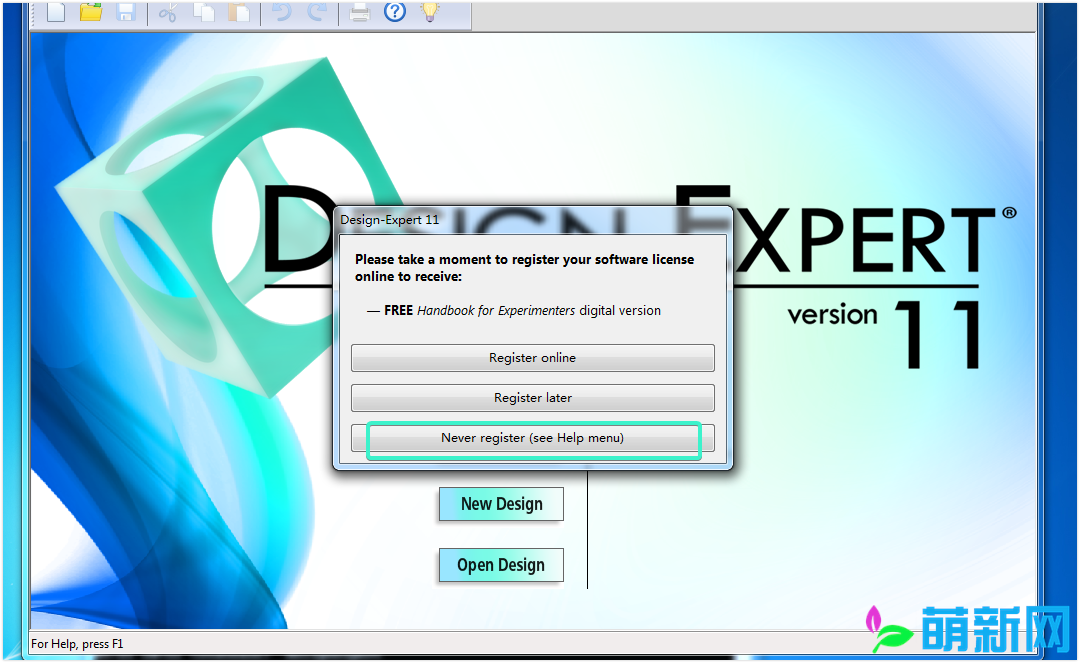
Task: Click the Redo arrow icon
Action: click(x=317, y=13)
